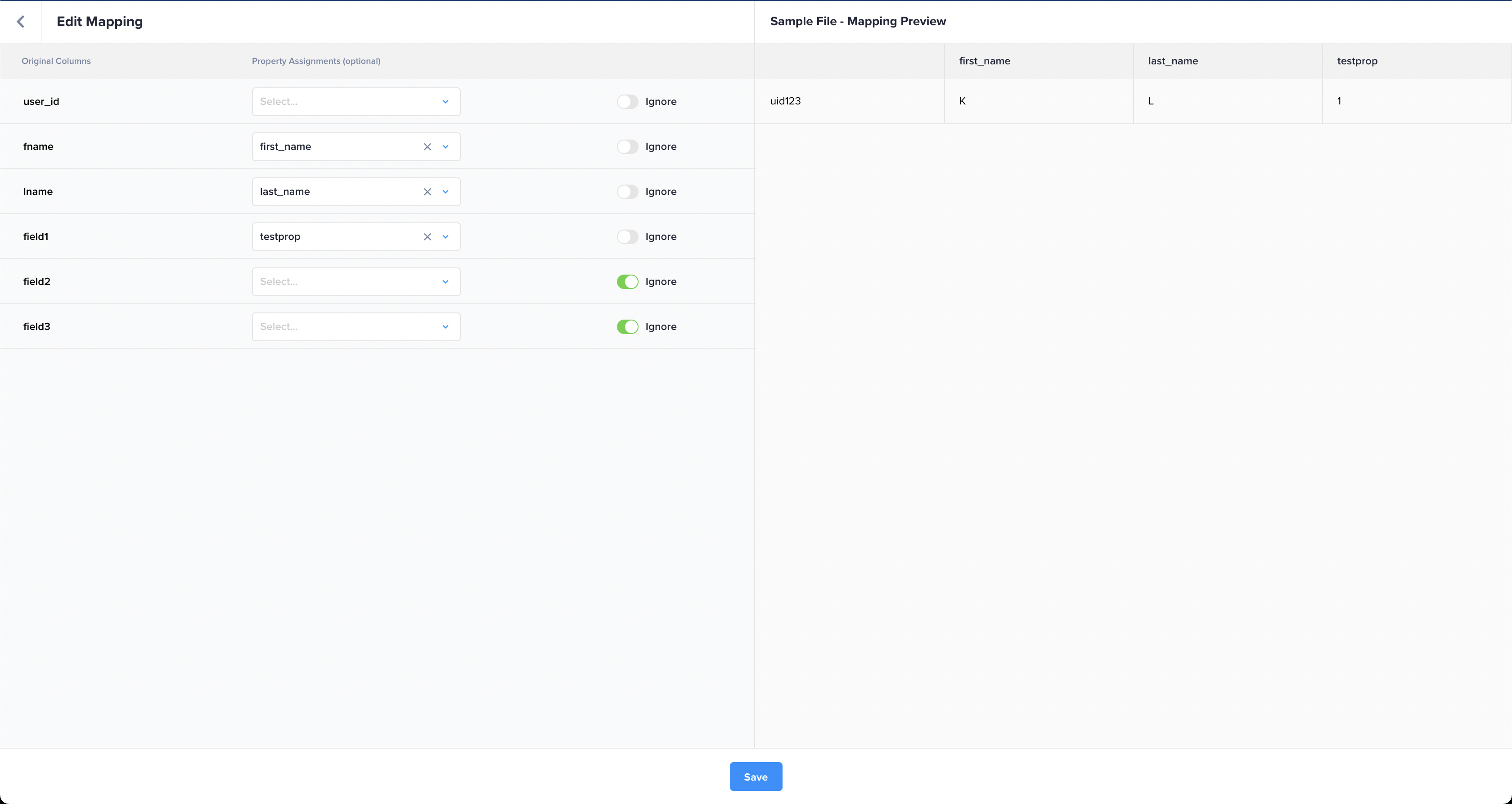1512x804 pixels.
Task: Disable Ignore toggle for field2
Action: 627,282
